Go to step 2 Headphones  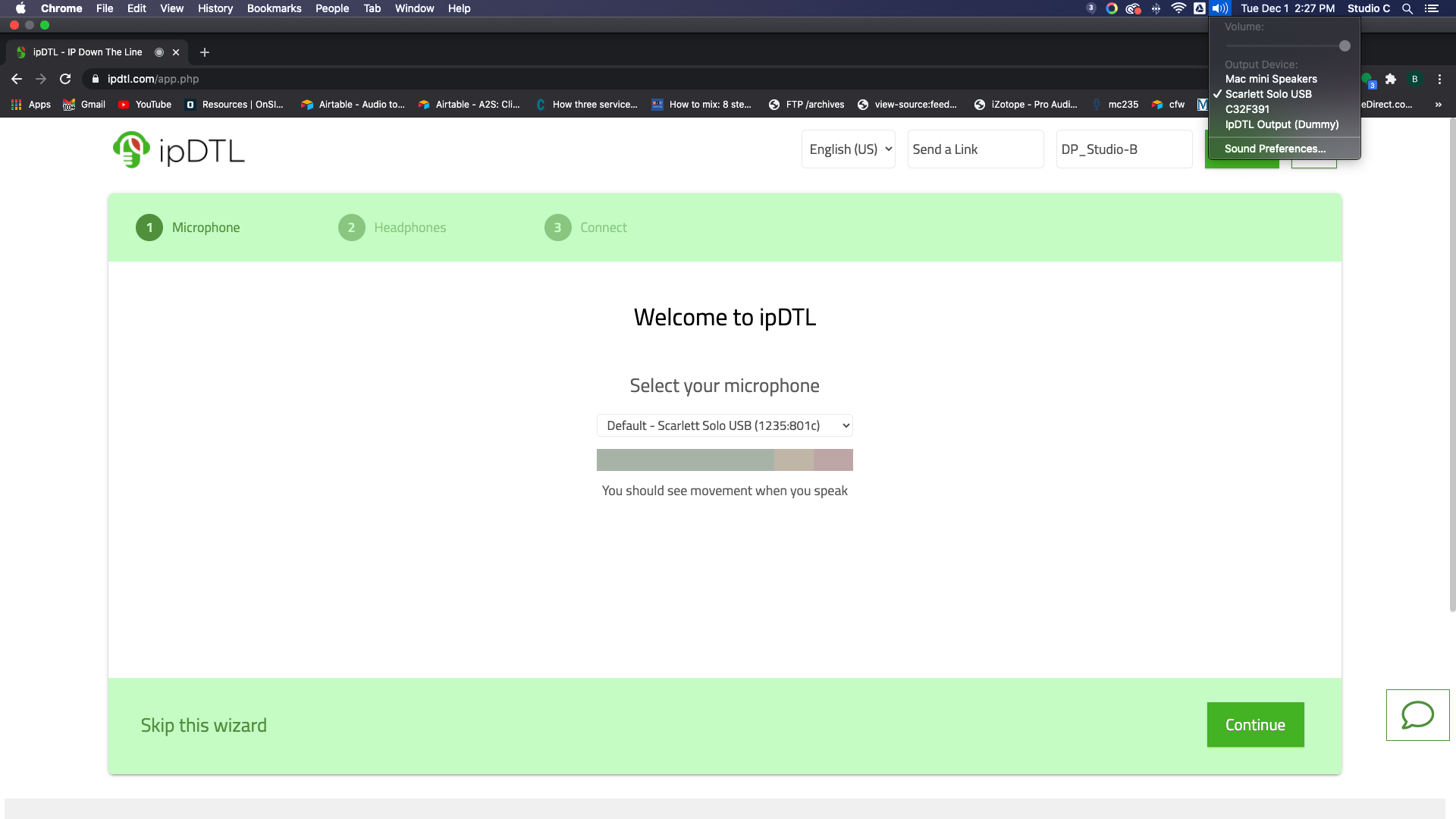[x=392, y=227]
